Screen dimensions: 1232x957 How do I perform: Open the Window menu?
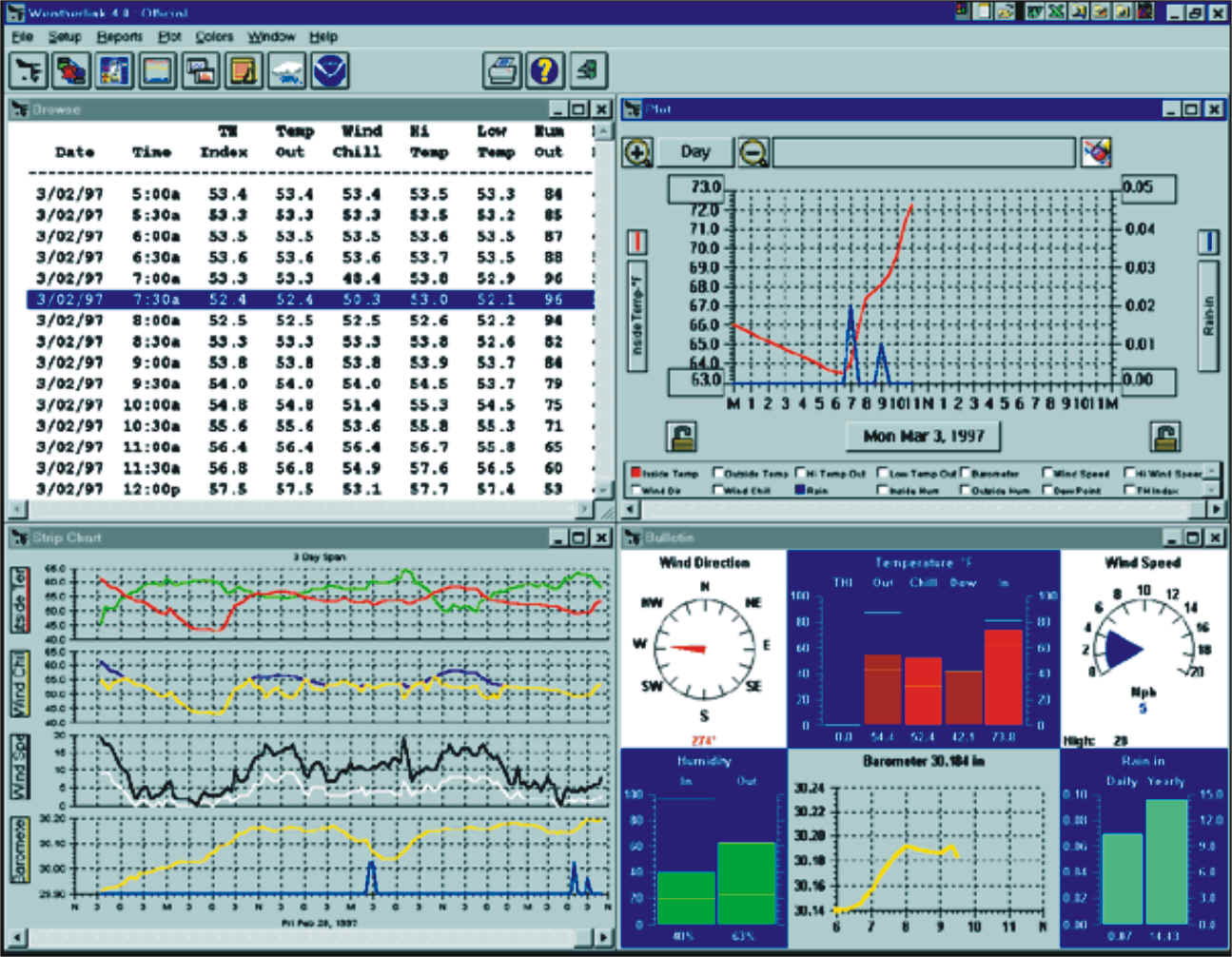tap(271, 36)
